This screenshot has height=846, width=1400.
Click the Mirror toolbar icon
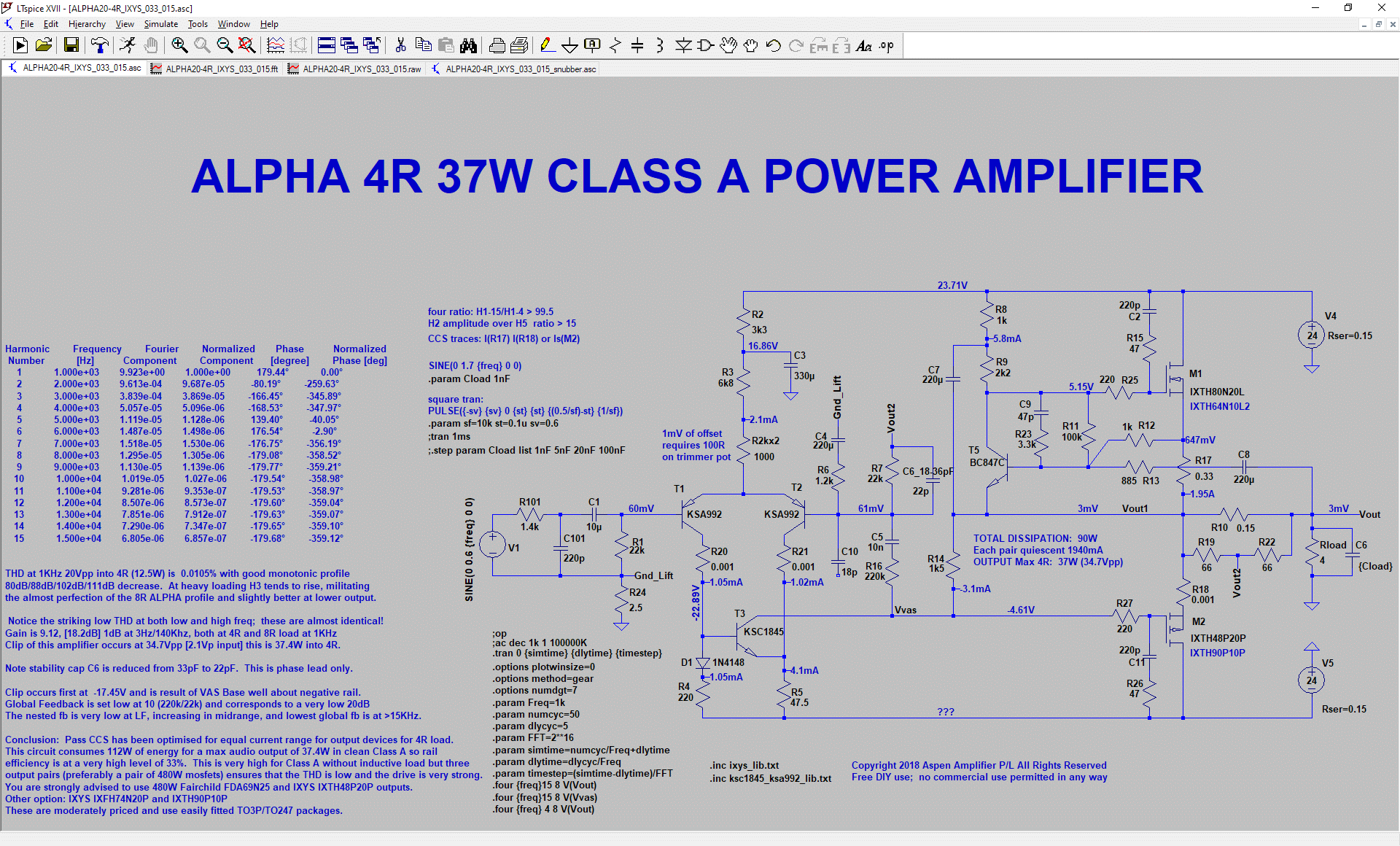click(x=841, y=46)
